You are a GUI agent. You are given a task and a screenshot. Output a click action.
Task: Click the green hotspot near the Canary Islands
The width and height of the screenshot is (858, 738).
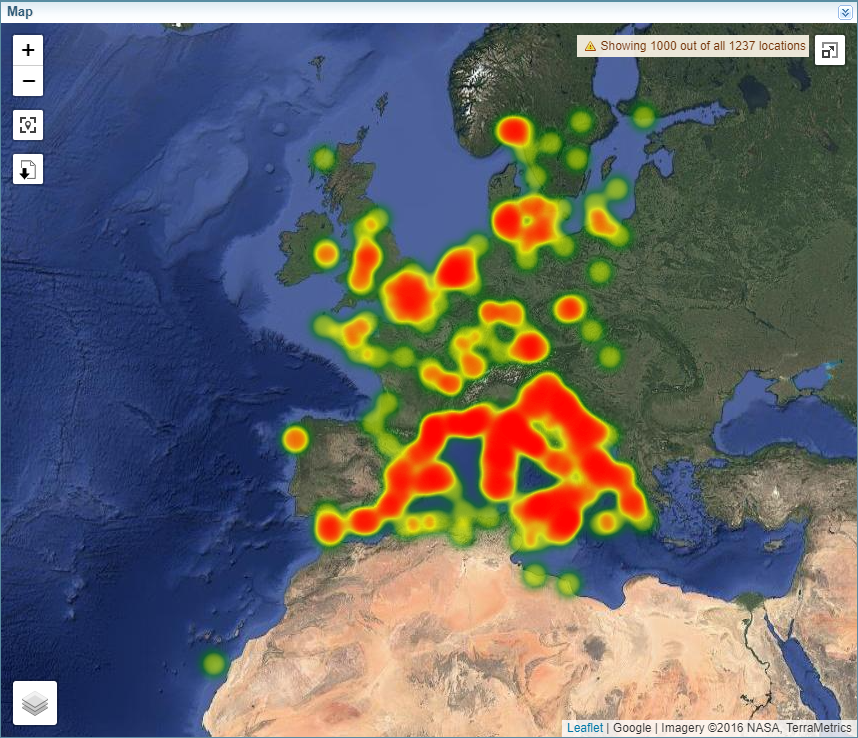click(x=213, y=663)
